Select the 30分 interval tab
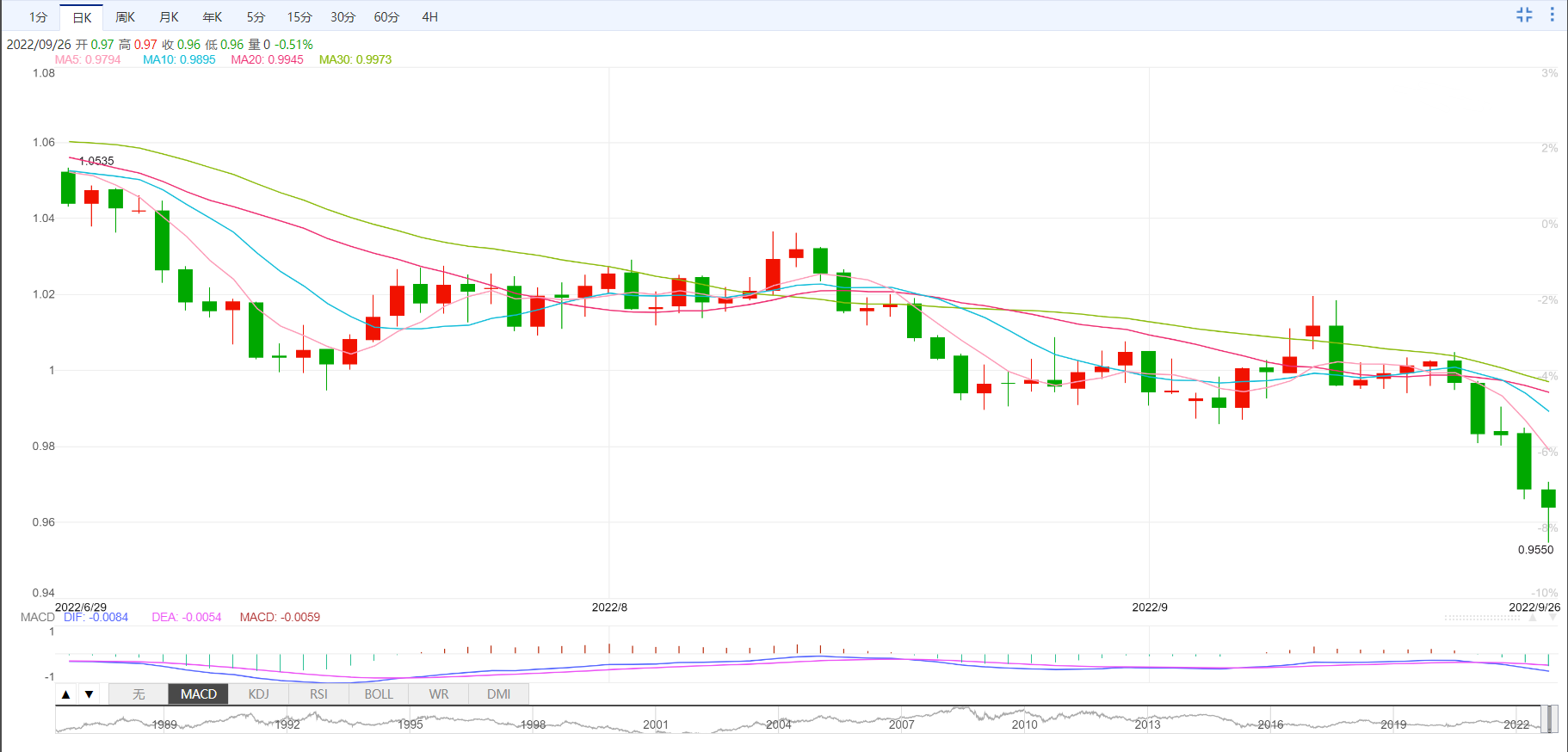Screen dimensions: 1568x752 (x=343, y=17)
